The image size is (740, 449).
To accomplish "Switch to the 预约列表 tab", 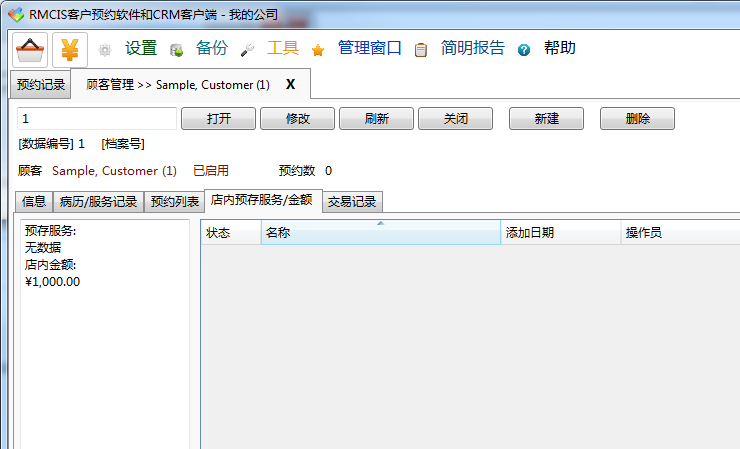I will [175, 202].
